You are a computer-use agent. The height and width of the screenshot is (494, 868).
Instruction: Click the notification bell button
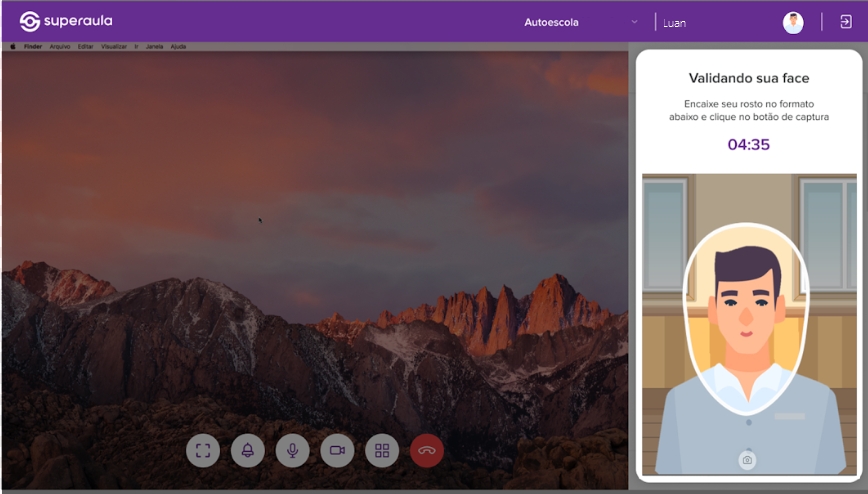pyautogui.click(x=247, y=450)
